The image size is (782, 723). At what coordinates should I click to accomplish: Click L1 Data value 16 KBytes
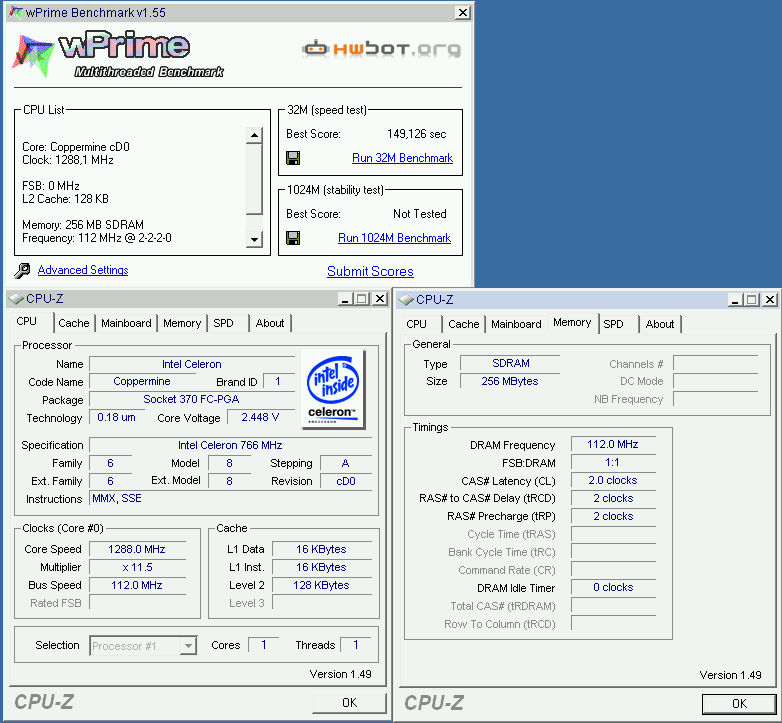(322, 549)
